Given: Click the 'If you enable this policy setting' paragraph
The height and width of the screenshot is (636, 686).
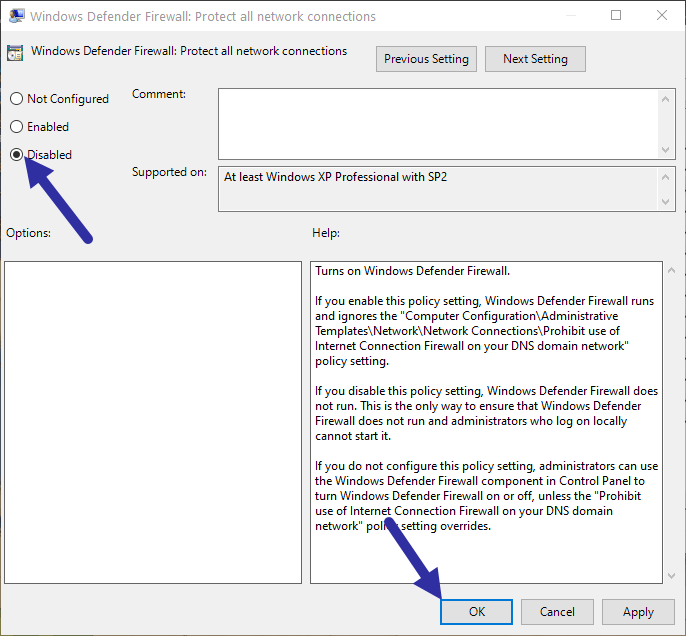Looking at the screenshot, I should pos(484,331).
